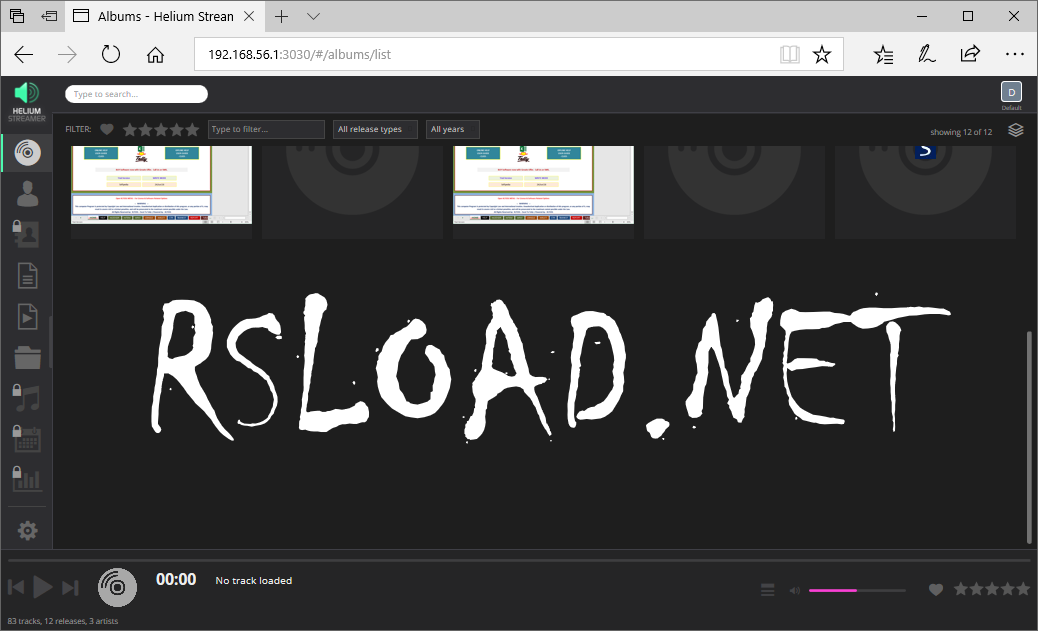Share this page

[970, 54]
